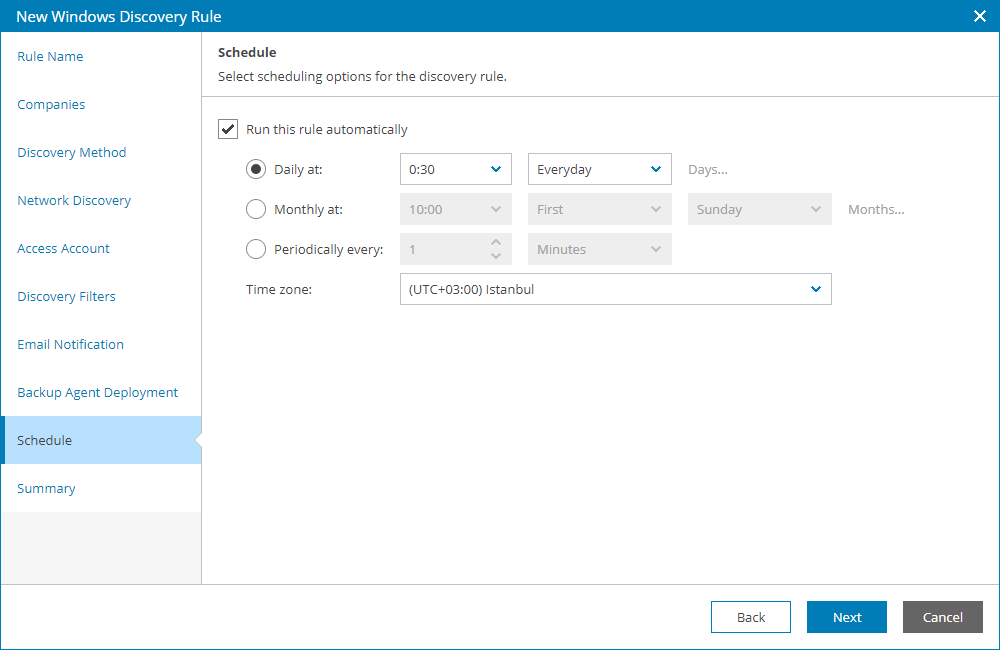Click the Next button
1000x650 pixels.
(x=846, y=617)
